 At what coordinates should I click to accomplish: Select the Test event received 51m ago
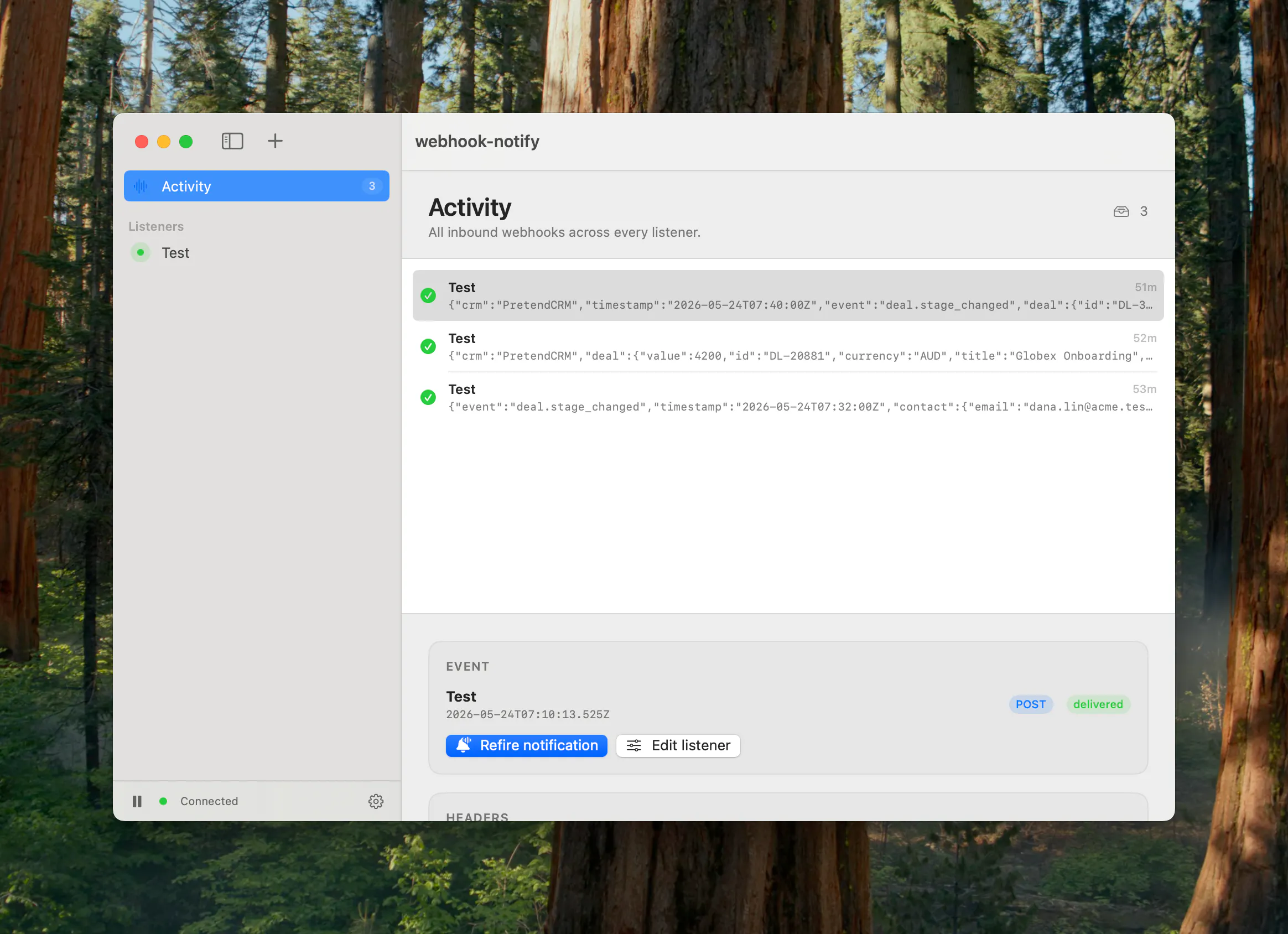click(788, 295)
